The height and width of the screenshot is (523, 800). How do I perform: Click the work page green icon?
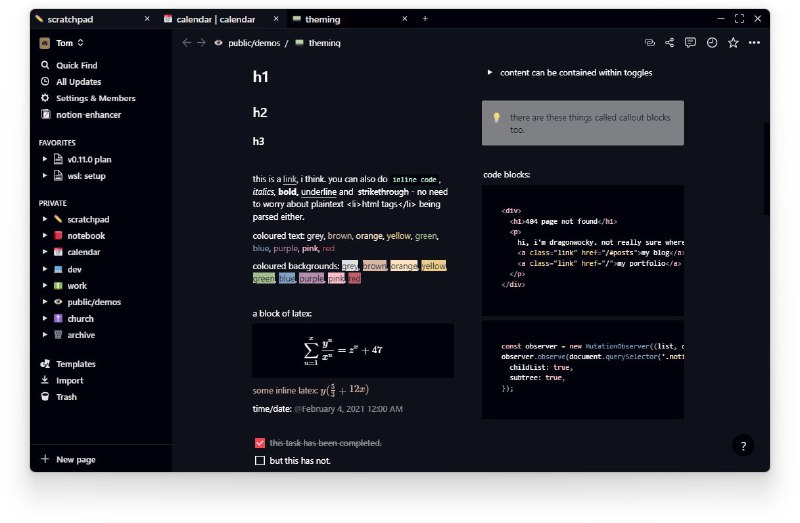click(x=58, y=285)
